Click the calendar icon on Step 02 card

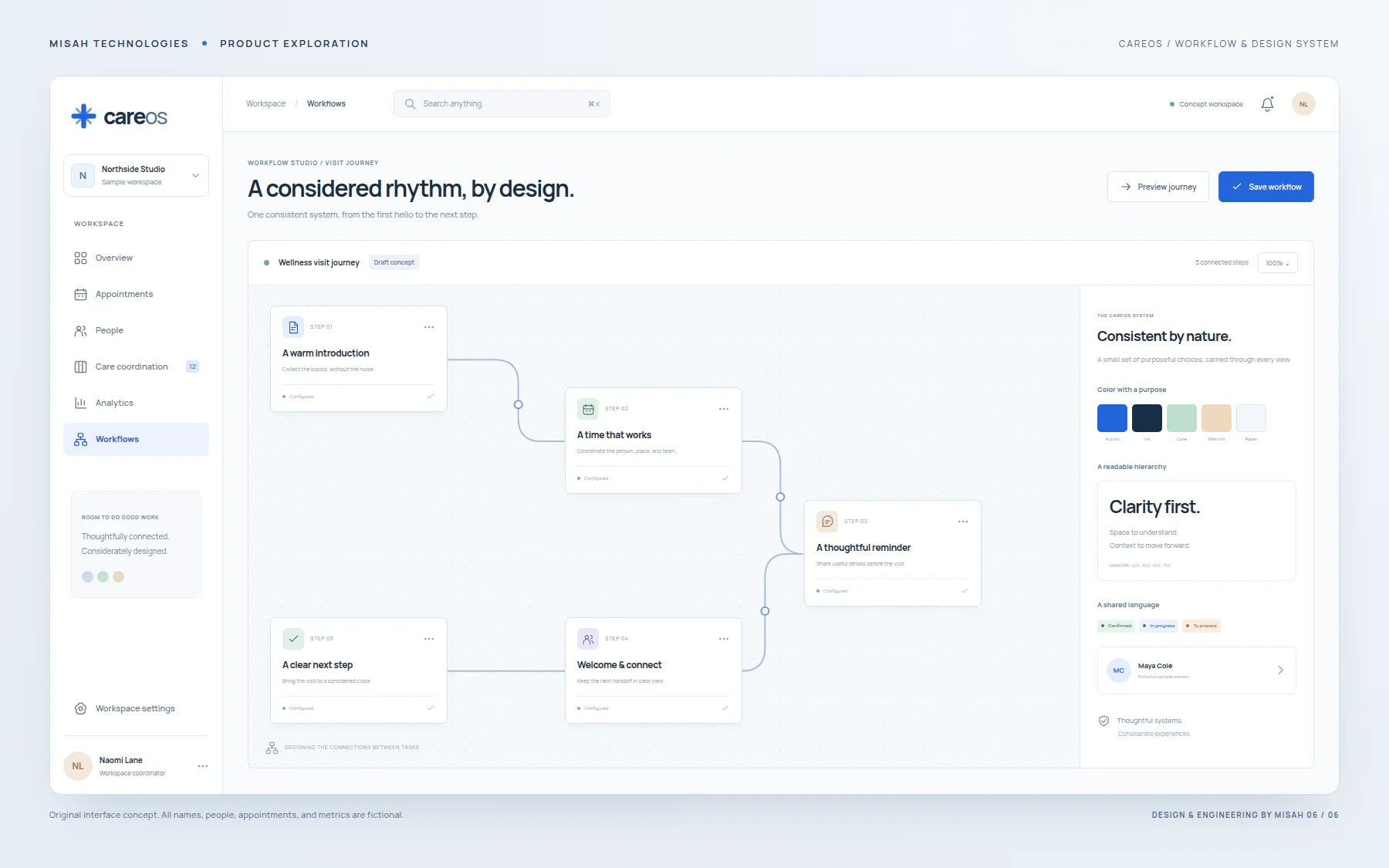588,409
